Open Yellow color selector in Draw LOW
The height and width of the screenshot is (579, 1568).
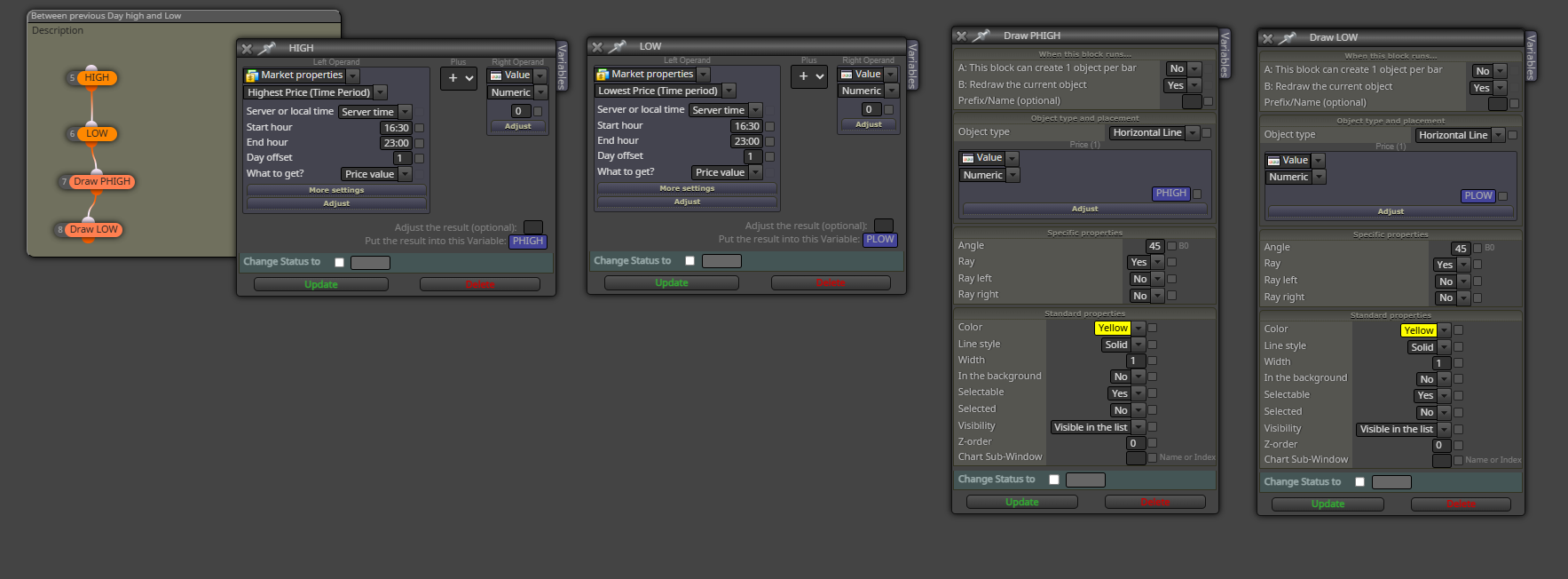1426,330
